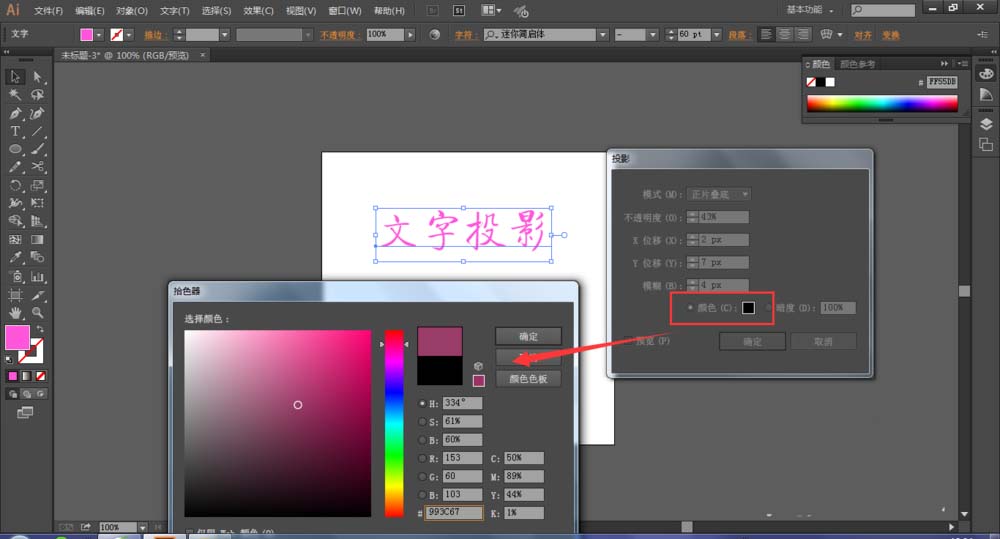Select the Lasso tool
Viewport: 1000px width, 539px height.
(37, 95)
